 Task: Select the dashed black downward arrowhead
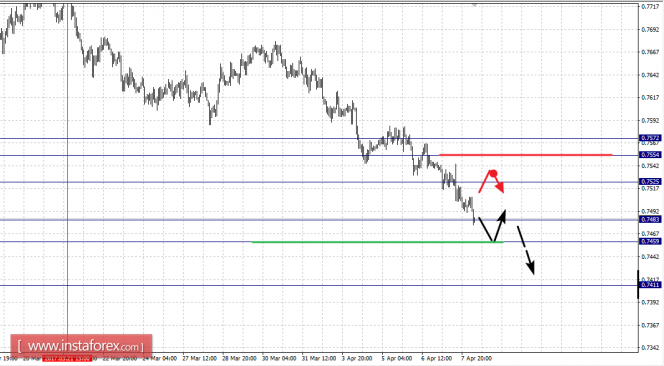(x=530, y=268)
